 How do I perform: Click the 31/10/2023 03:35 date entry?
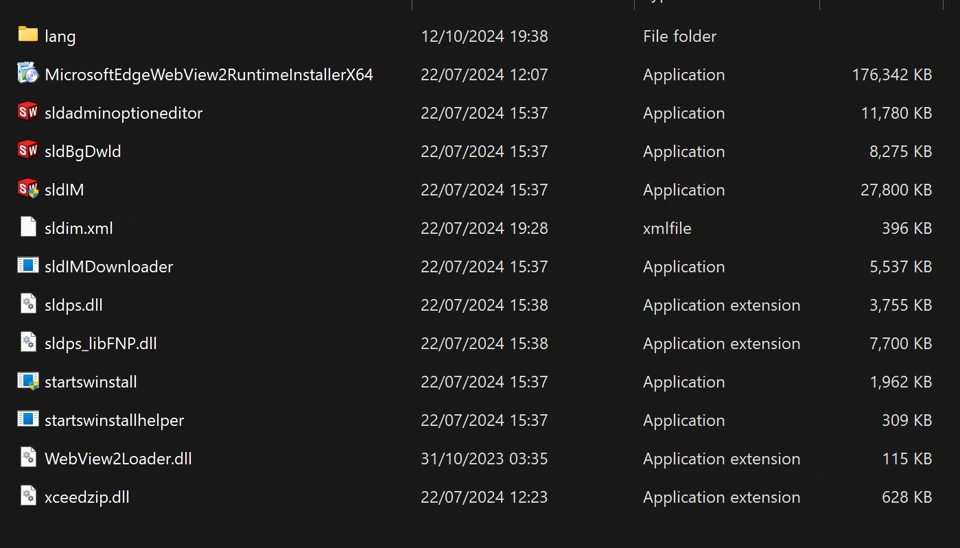[484, 458]
